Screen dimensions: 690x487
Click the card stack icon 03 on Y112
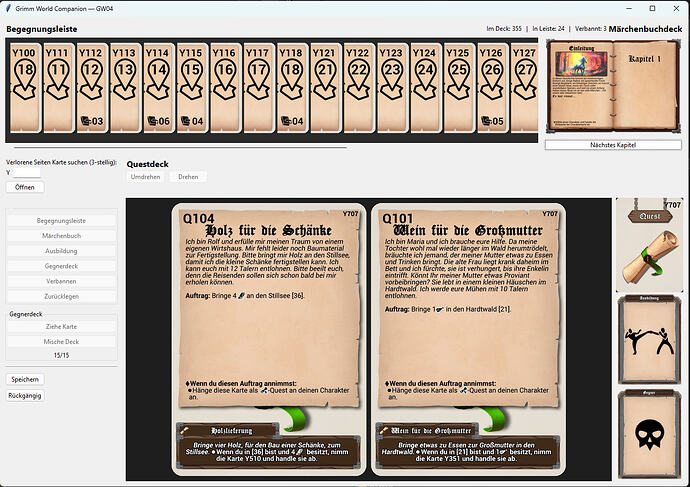pos(92,121)
